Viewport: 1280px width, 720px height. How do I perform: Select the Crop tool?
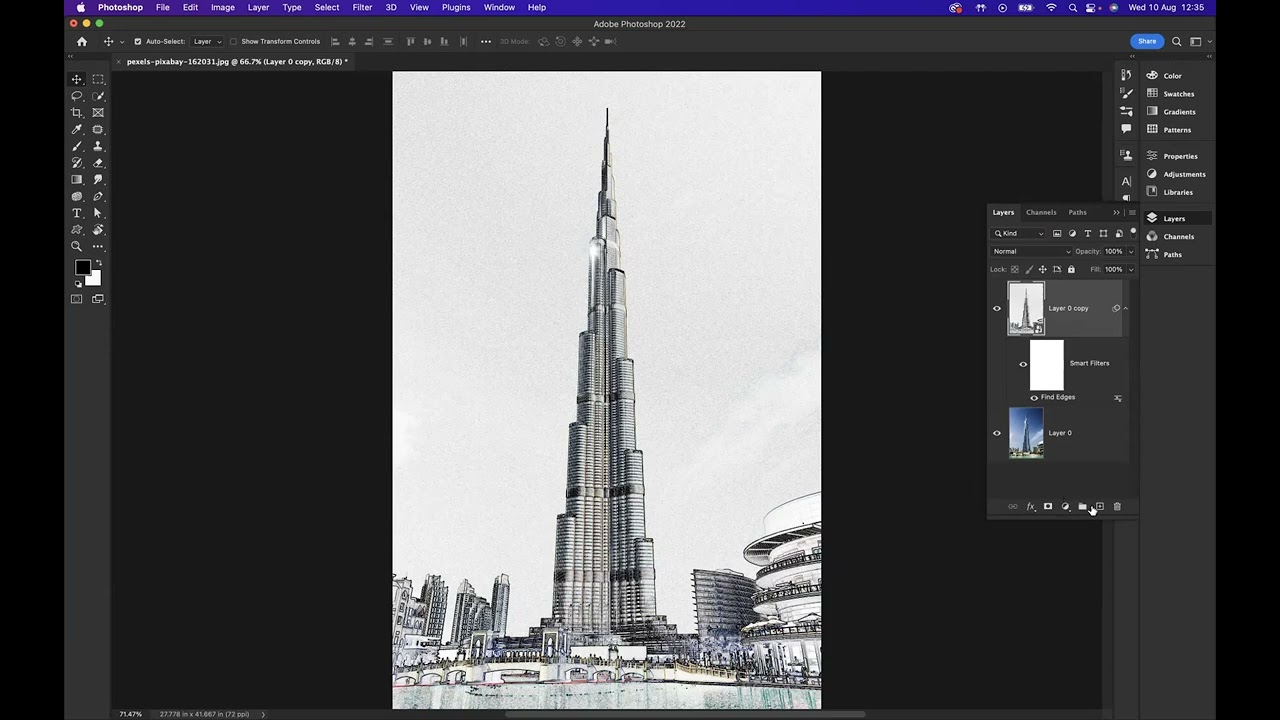(77, 113)
